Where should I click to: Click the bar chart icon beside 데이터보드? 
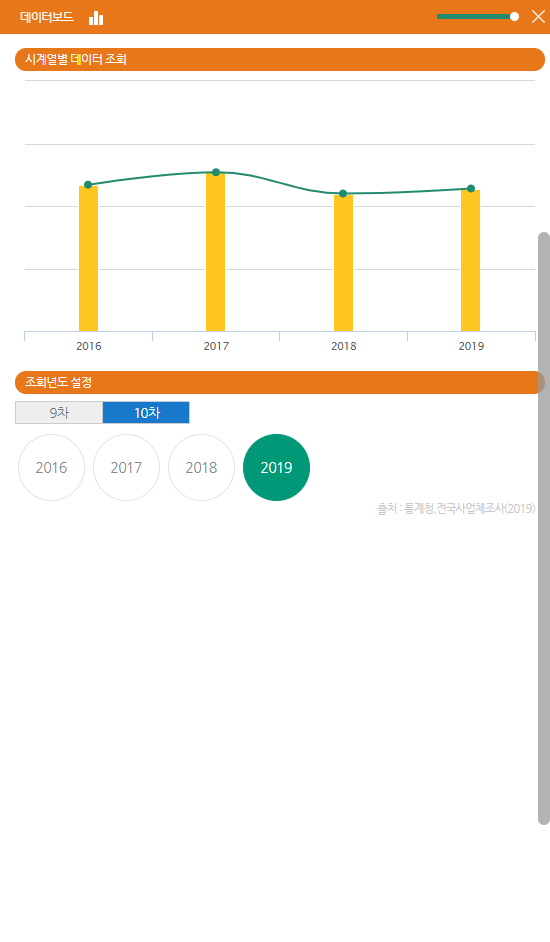pyautogui.click(x=96, y=18)
